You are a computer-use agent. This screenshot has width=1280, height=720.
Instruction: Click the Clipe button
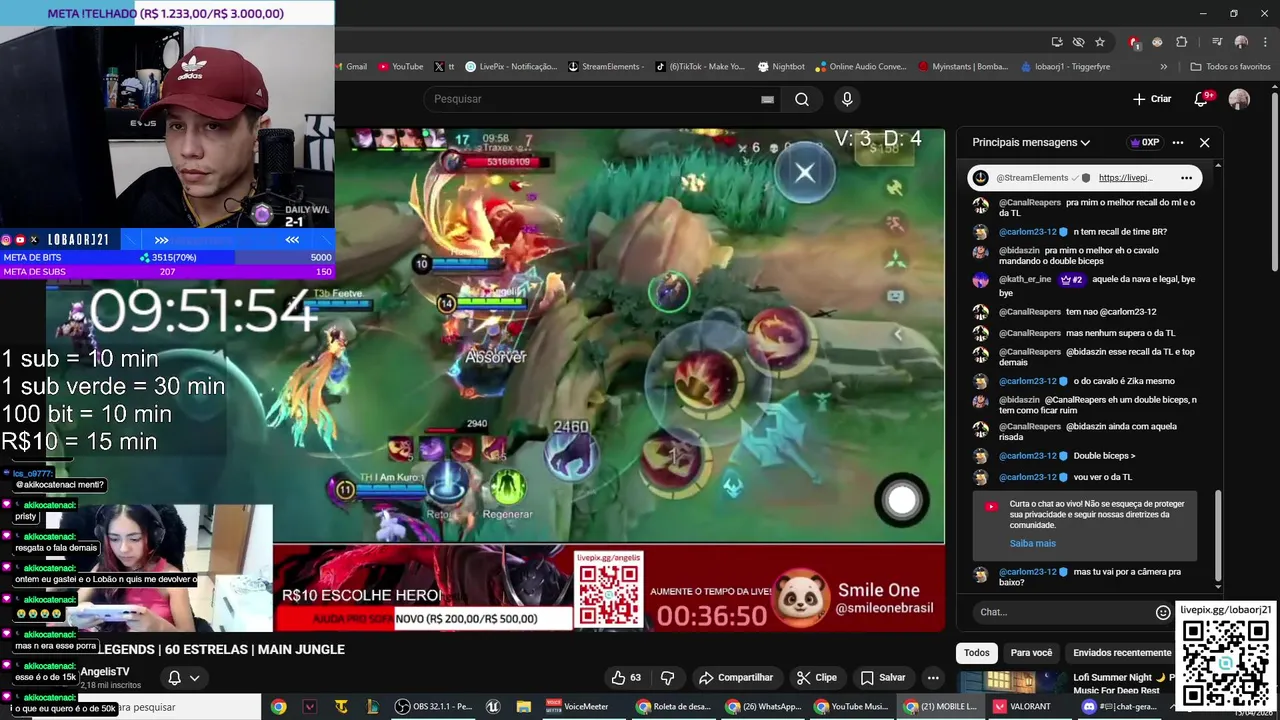click(817, 677)
